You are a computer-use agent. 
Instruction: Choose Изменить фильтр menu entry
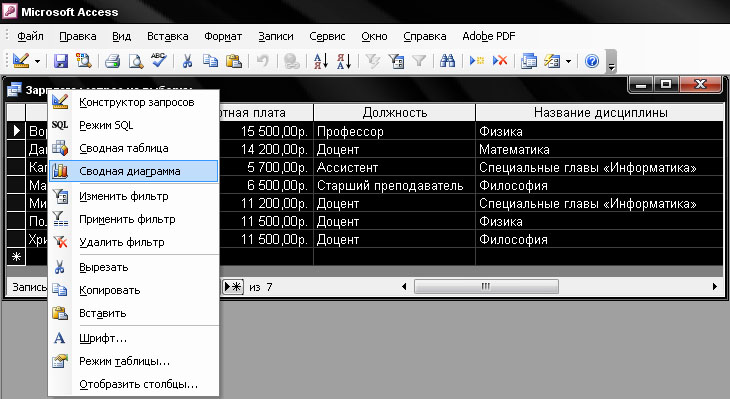click(x=133, y=196)
